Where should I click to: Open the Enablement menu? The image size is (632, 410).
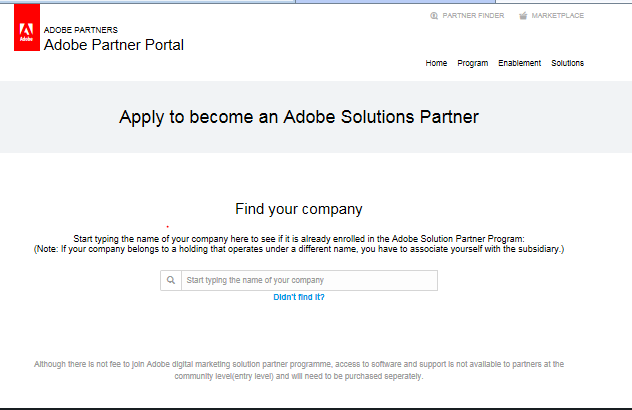coord(519,63)
